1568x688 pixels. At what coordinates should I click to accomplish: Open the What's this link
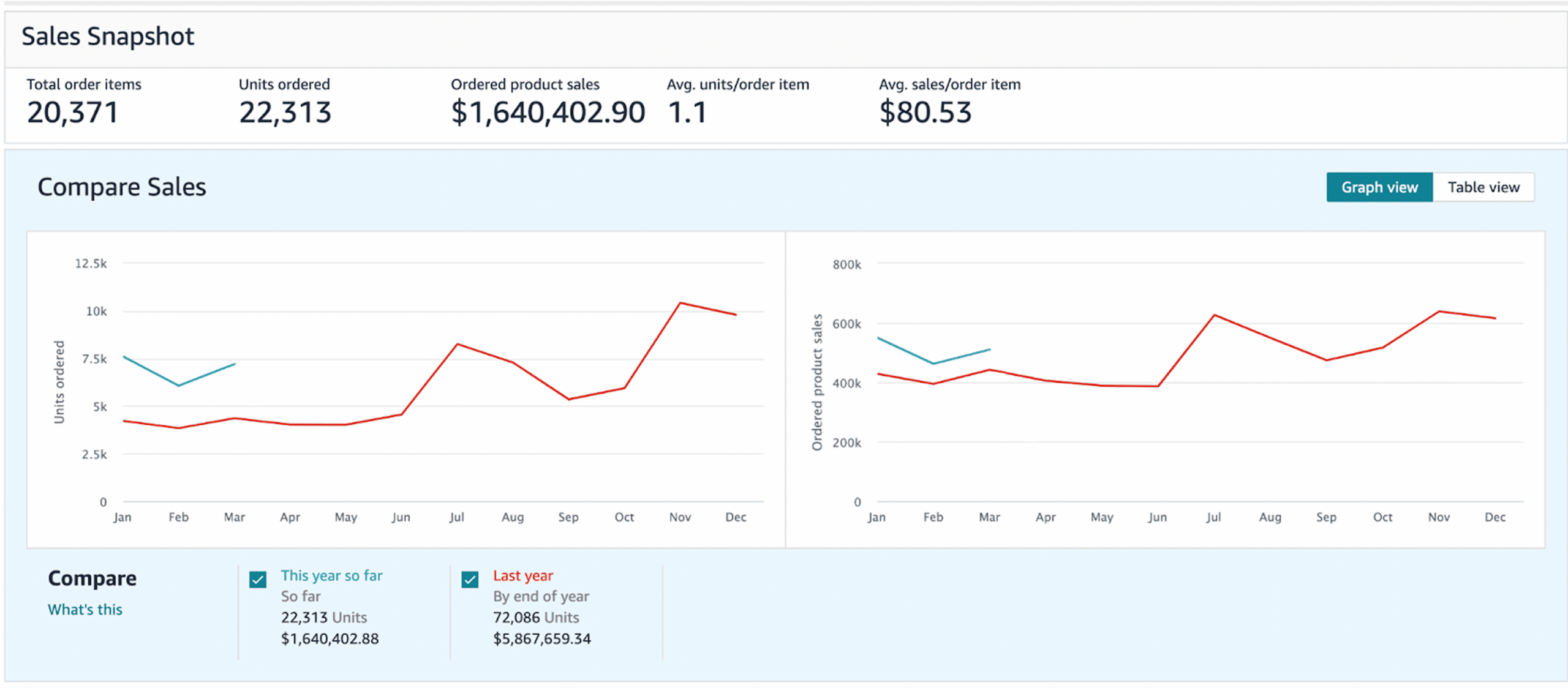85,610
